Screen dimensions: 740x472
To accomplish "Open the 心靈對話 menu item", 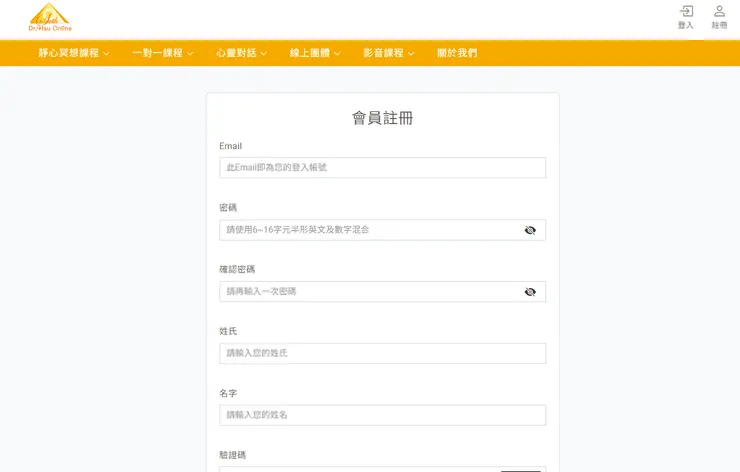I will [x=236, y=53].
